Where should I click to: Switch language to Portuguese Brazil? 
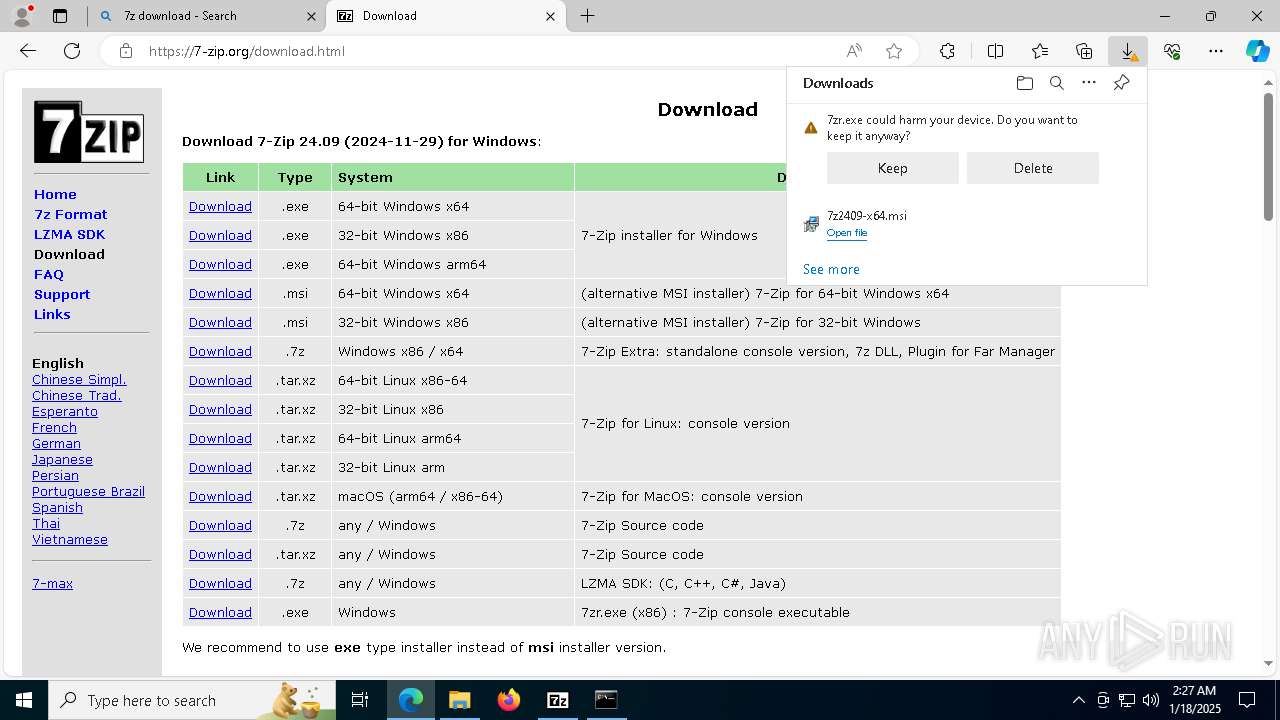(x=88, y=492)
